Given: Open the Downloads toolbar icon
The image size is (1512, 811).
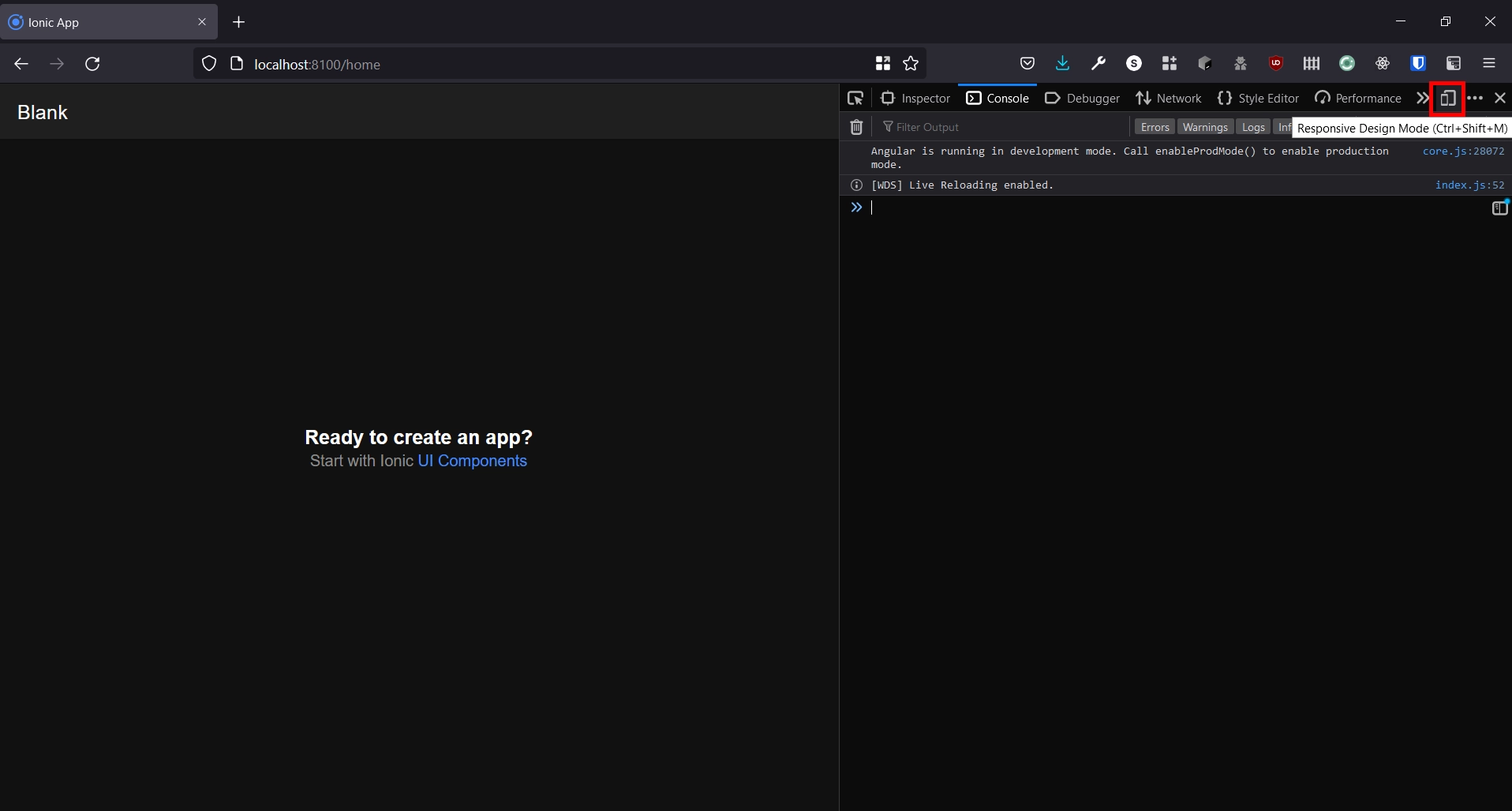Looking at the screenshot, I should coord(1062,63).
